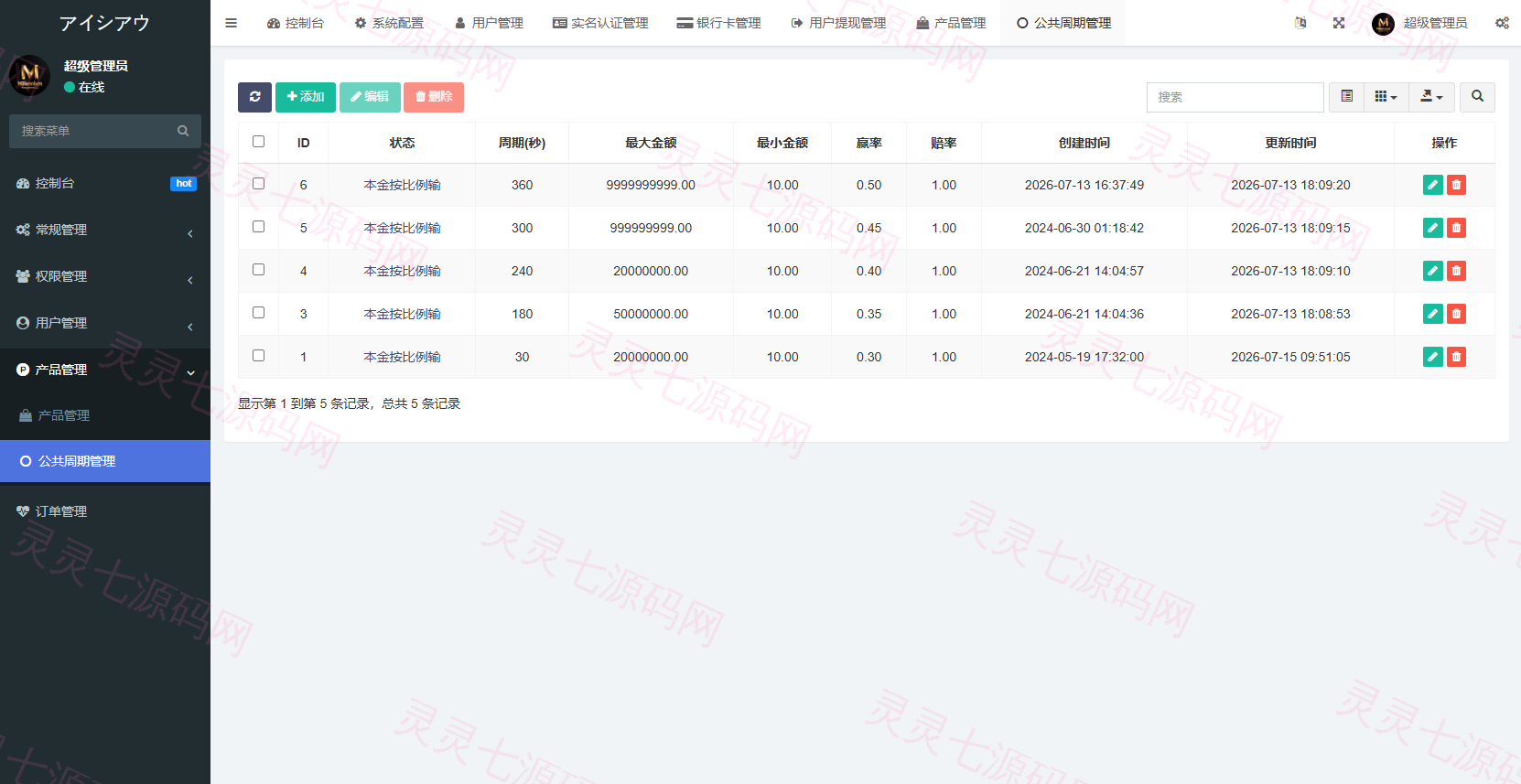The width and height of the screenshot is (1521, 784).
Task: Click the green edit icon for row ID 4
Action: [x=1433, y=271]
